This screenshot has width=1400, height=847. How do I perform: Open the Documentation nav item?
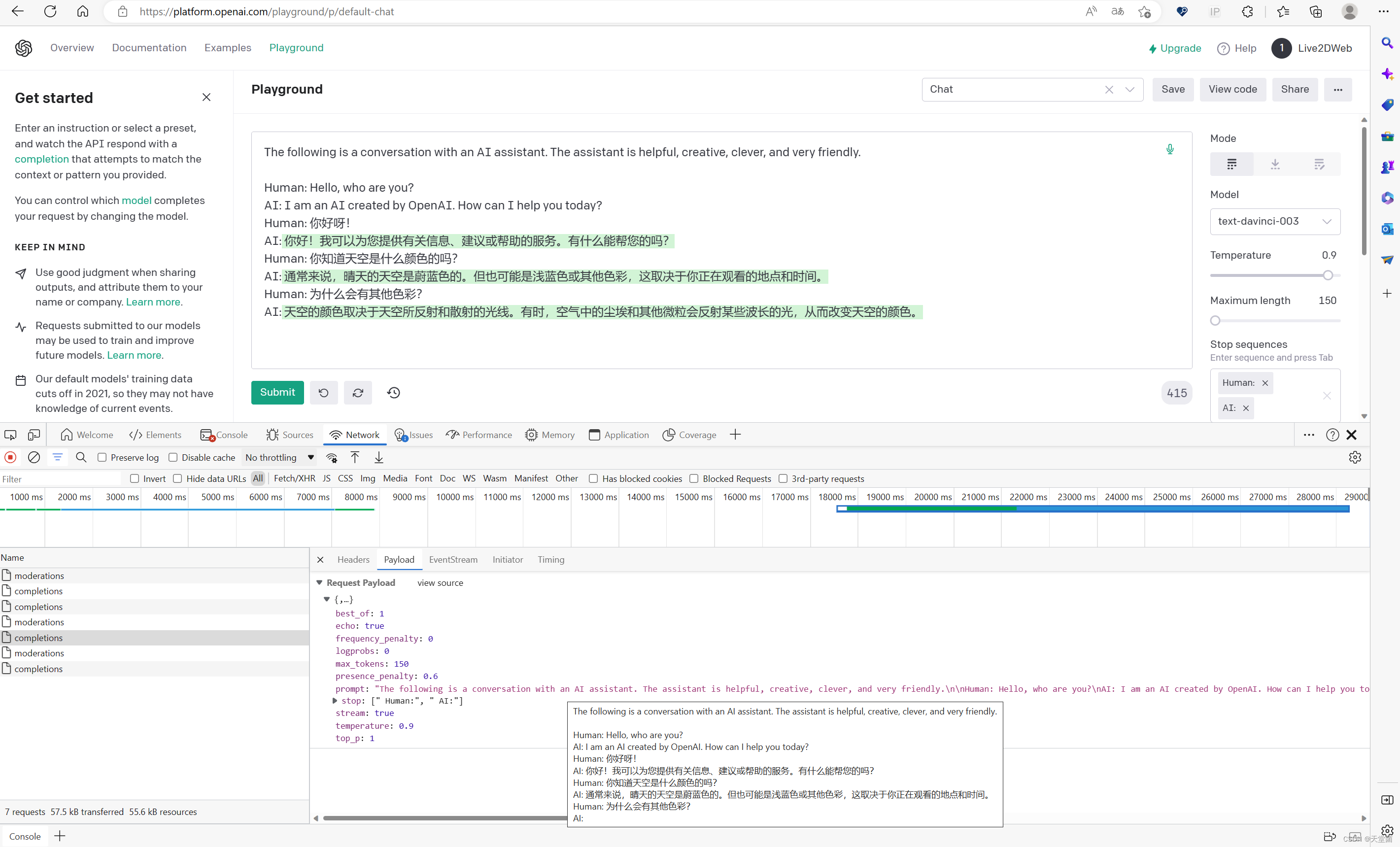149,48
